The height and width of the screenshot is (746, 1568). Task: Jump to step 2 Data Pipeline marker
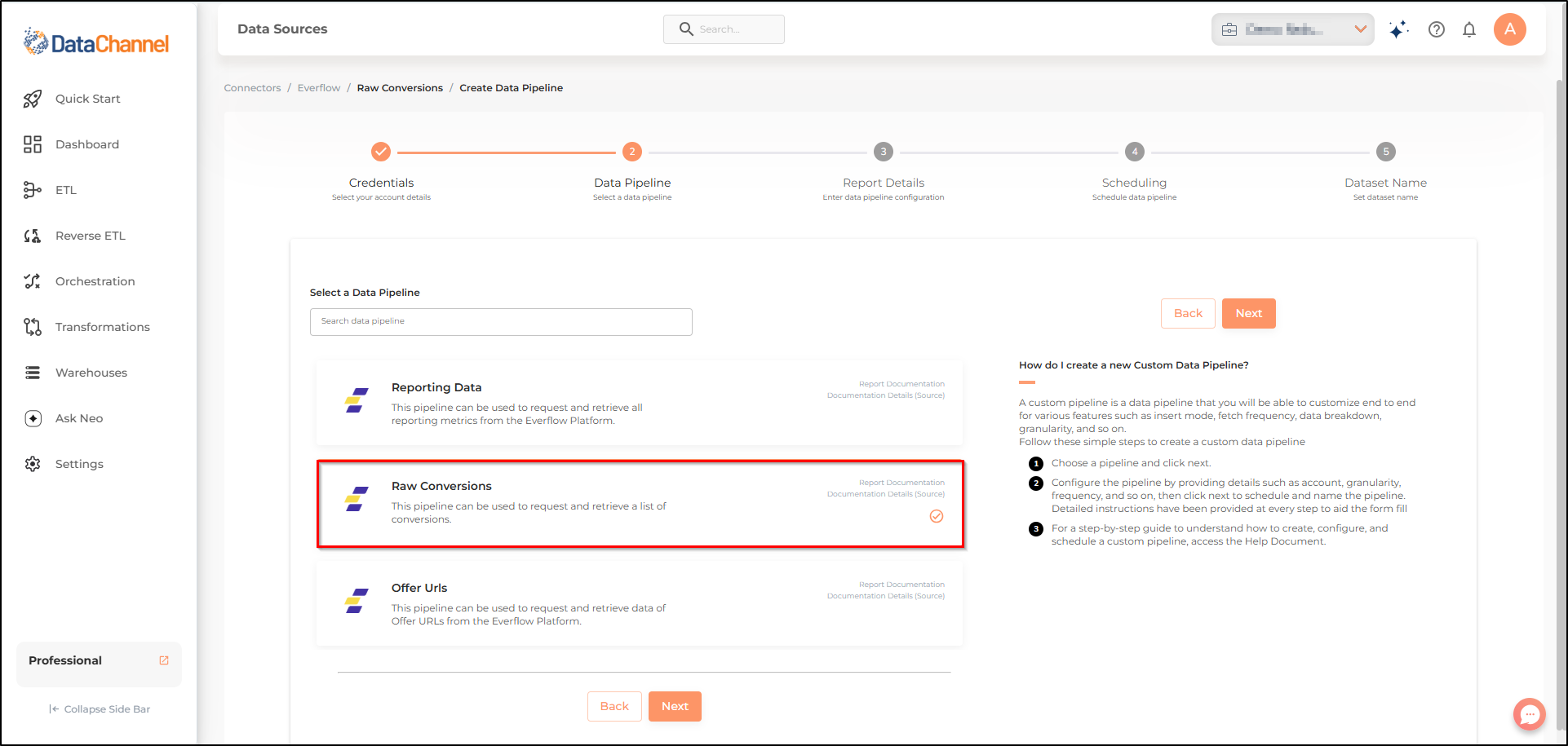coord(632,152)
